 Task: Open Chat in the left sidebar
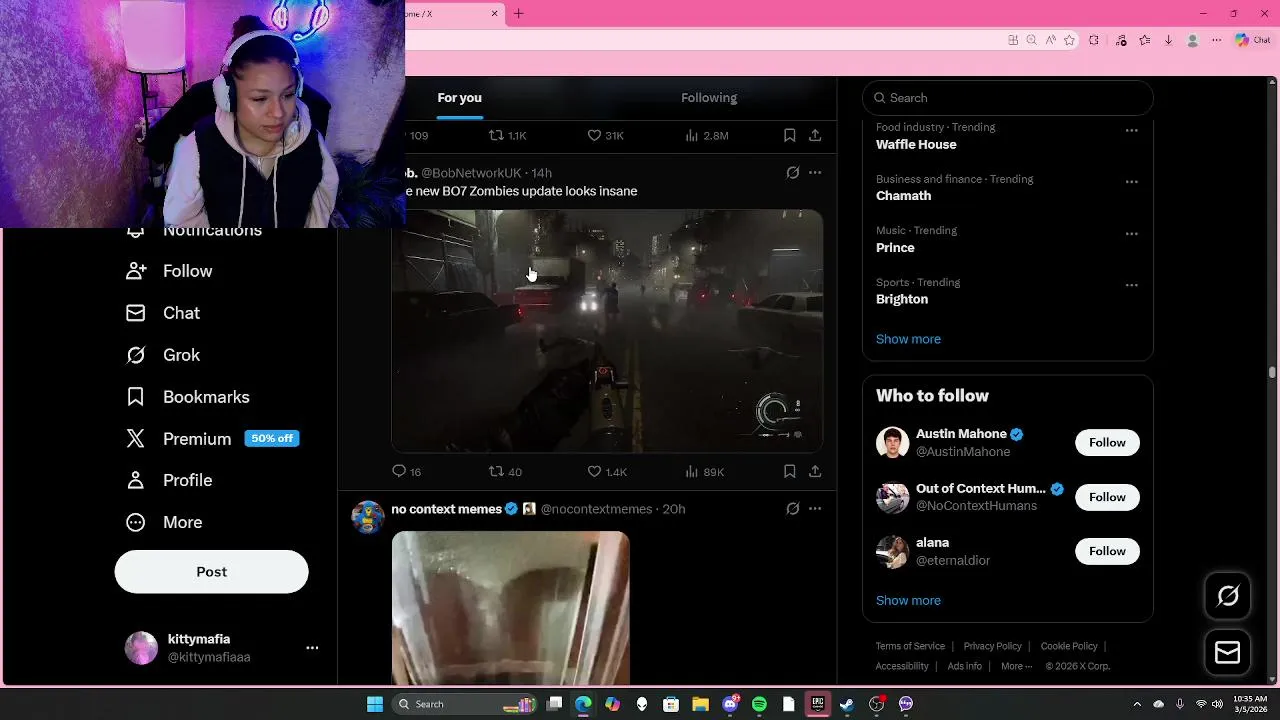(x=163, y=313)
